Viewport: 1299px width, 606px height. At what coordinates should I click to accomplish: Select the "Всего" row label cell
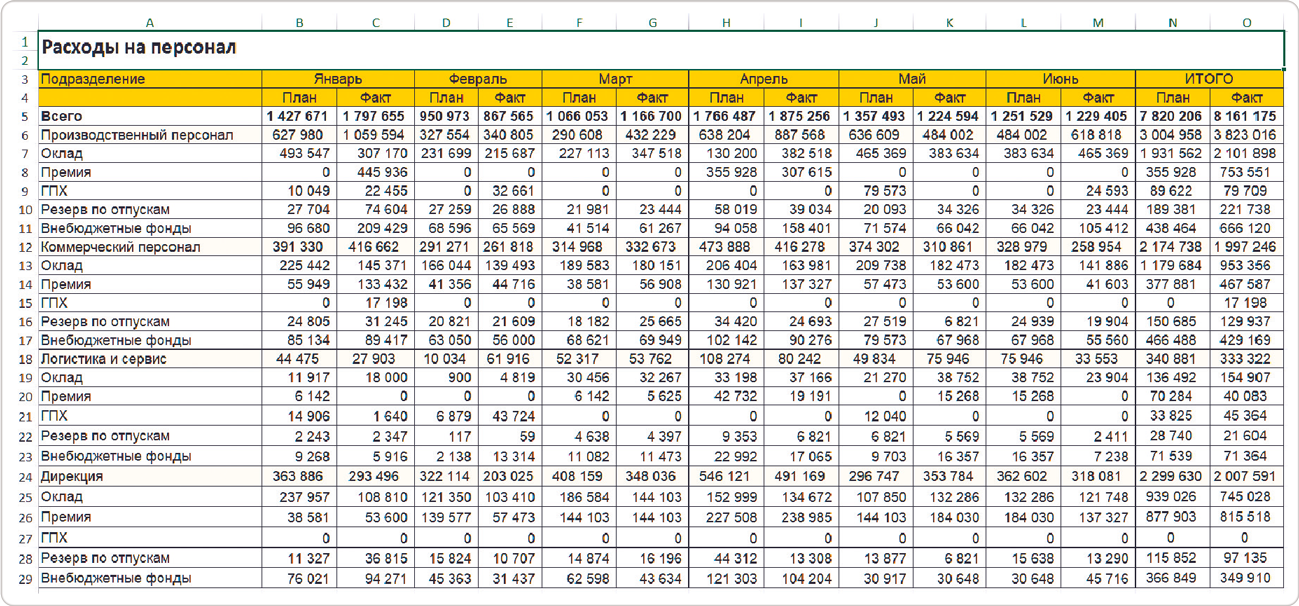point(62,117)
